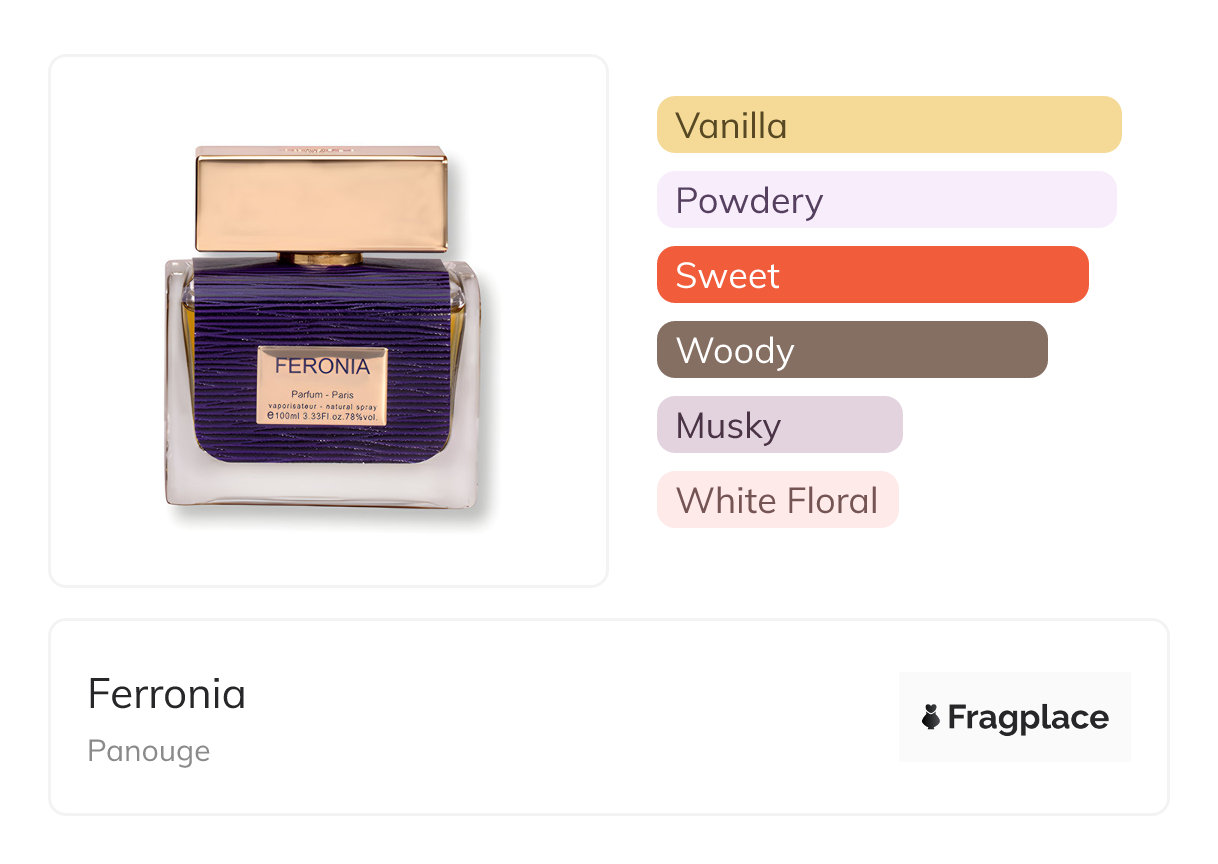Click the Fragplace wordmark text
Screen dimensions: 1218x864
[1028, 717]
